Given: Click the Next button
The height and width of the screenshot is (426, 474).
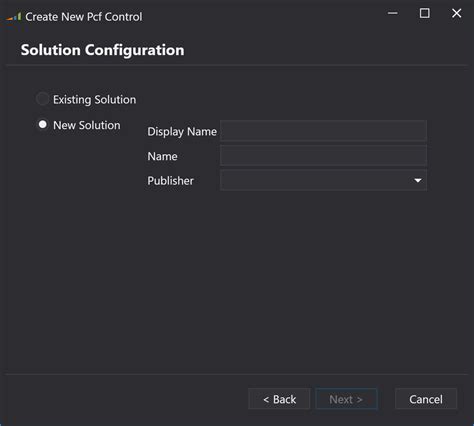Looking at the screenshot, I should point(346,399).
